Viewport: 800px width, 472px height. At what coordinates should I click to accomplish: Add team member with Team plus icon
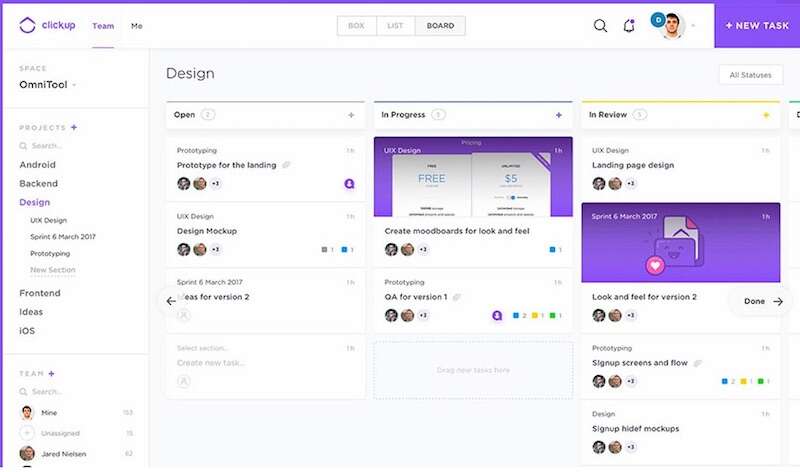(x=52, y=373)
